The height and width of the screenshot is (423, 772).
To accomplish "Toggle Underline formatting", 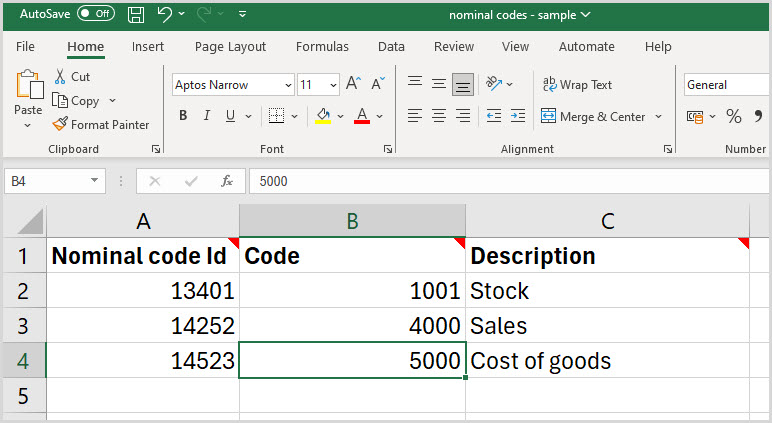I will pos(230,116).
